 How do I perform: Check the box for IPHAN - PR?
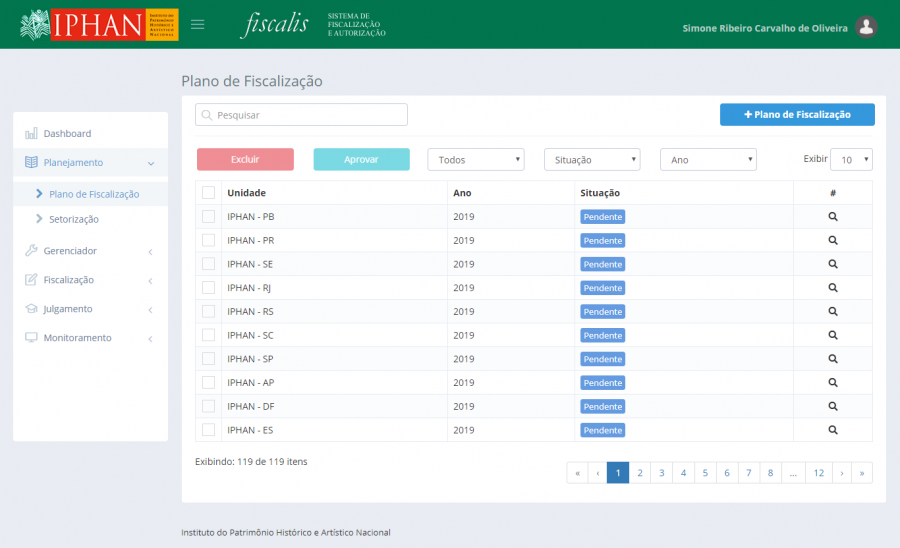pos(208,240)
